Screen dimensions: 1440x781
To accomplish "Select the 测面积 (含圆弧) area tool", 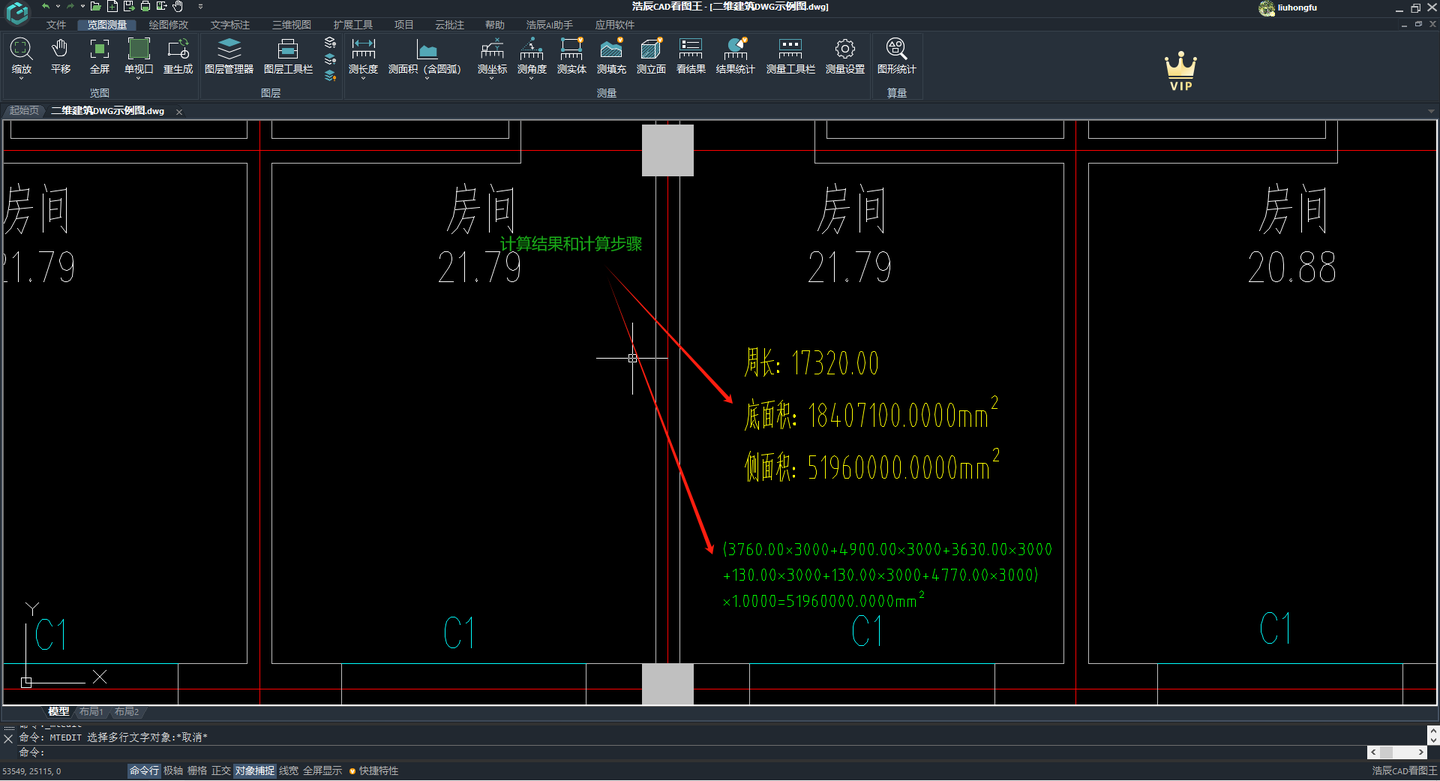I will [426, 55].
